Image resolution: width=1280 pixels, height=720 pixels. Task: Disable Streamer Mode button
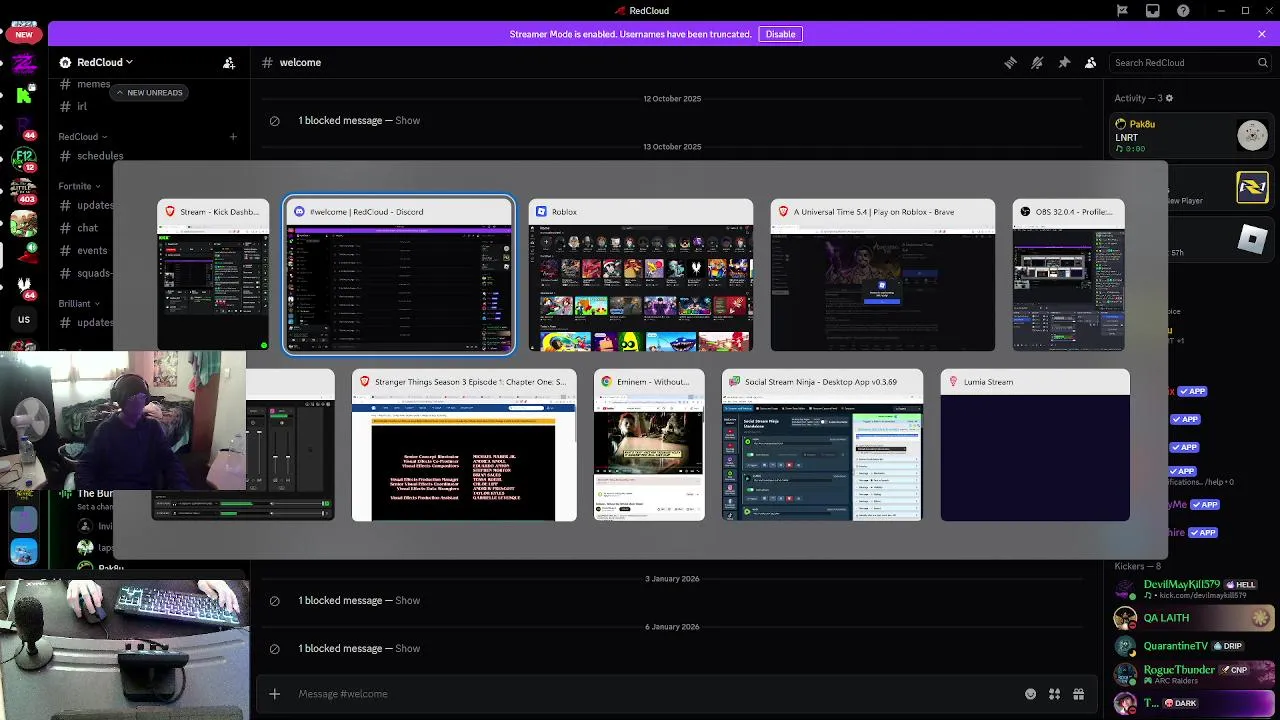(x=780, y=34)
